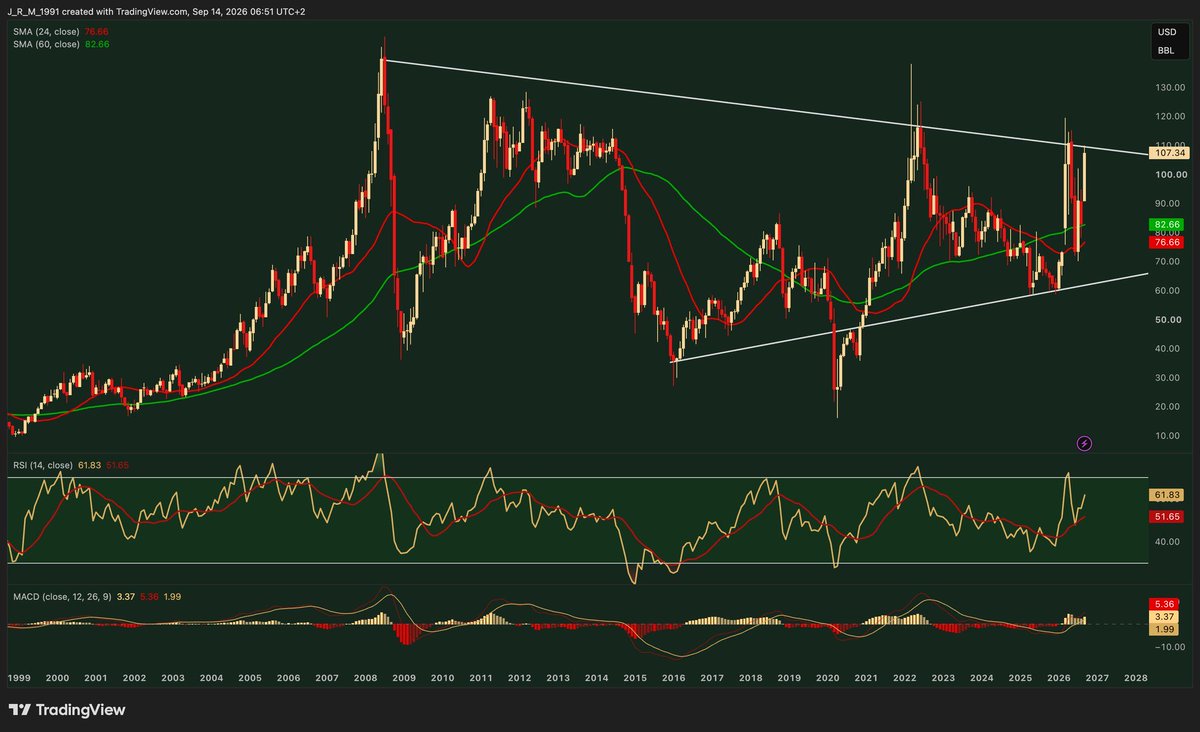Click the USD currency label
This screenshot has height=732, width=1200.
1167,32
